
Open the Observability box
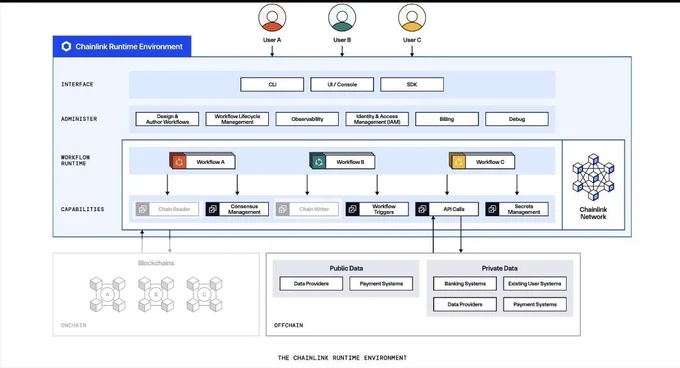[x=307, y=119]
